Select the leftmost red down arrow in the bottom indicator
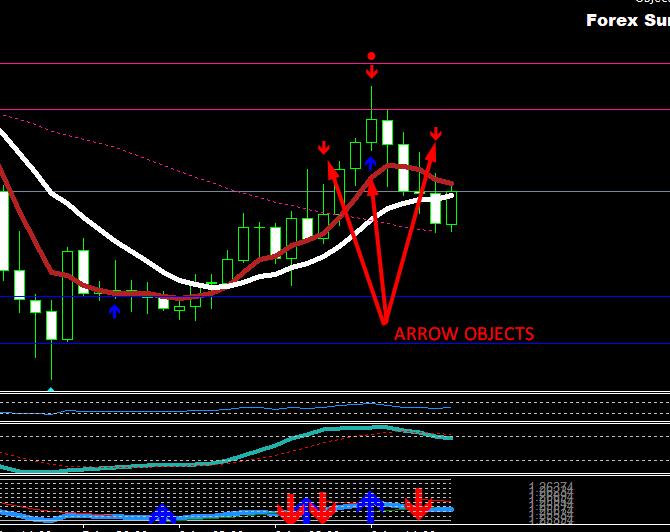The height and width of the screenshot is (532, 670). click(x=291, y=508)
